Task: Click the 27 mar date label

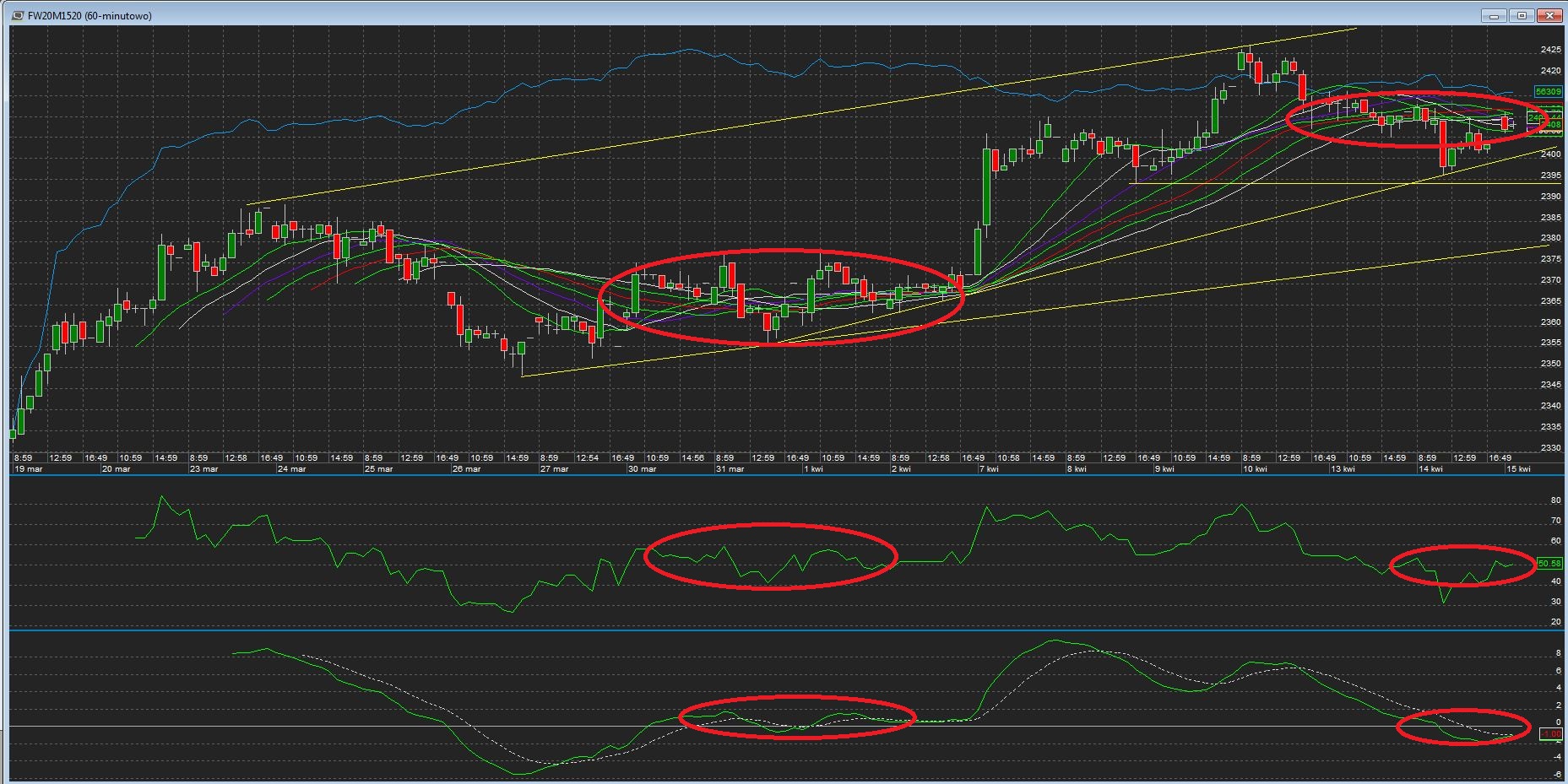Action: point(554,469)
